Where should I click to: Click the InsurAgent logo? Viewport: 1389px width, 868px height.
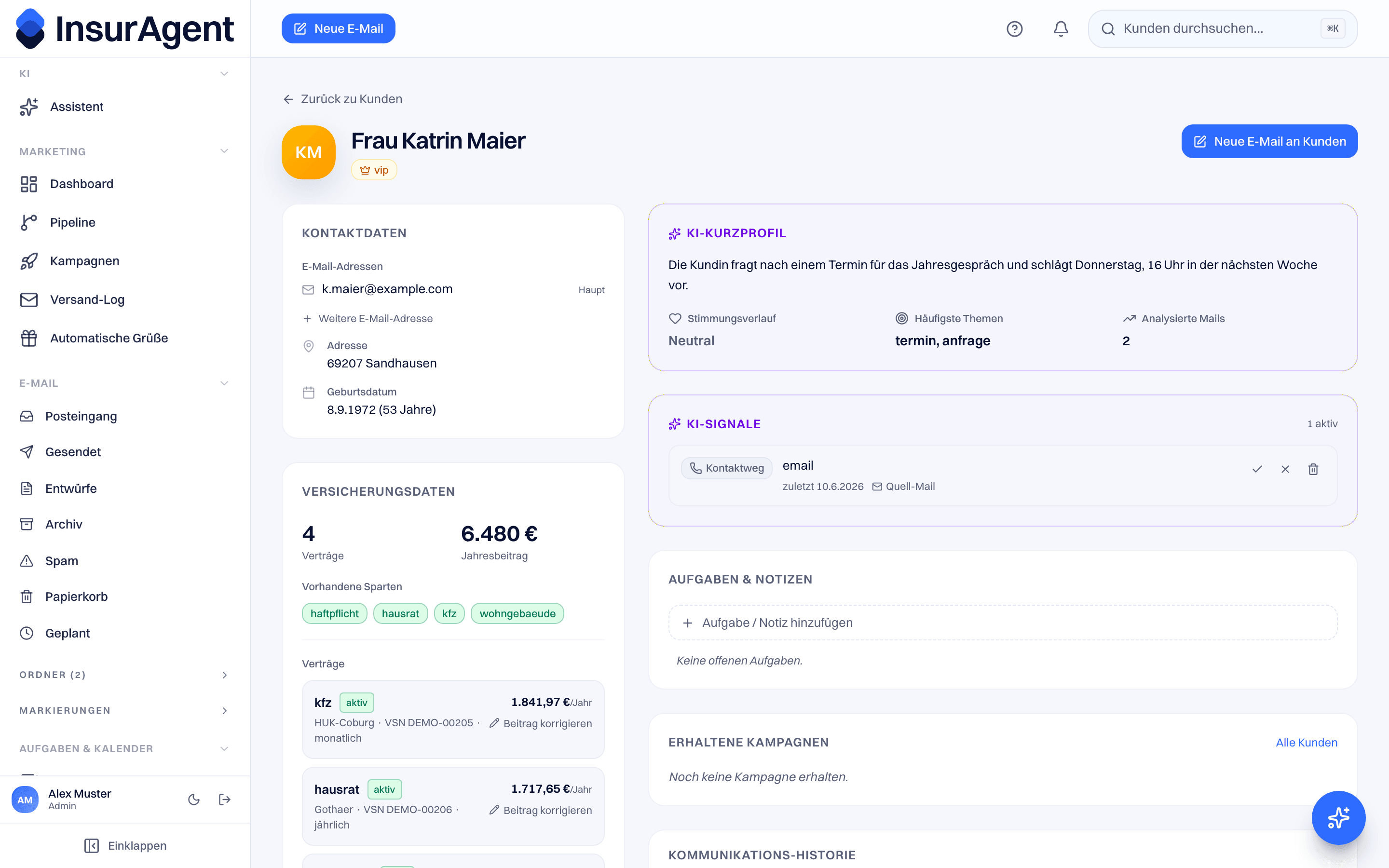point(124,29)
